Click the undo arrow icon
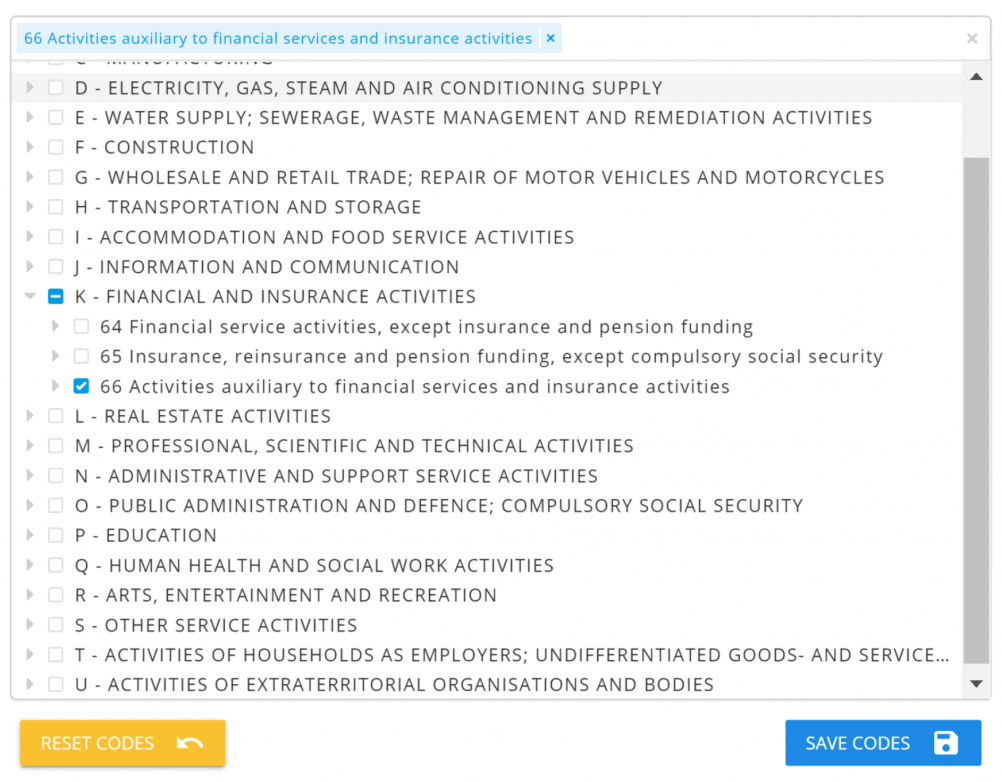 tap(189, 743)
